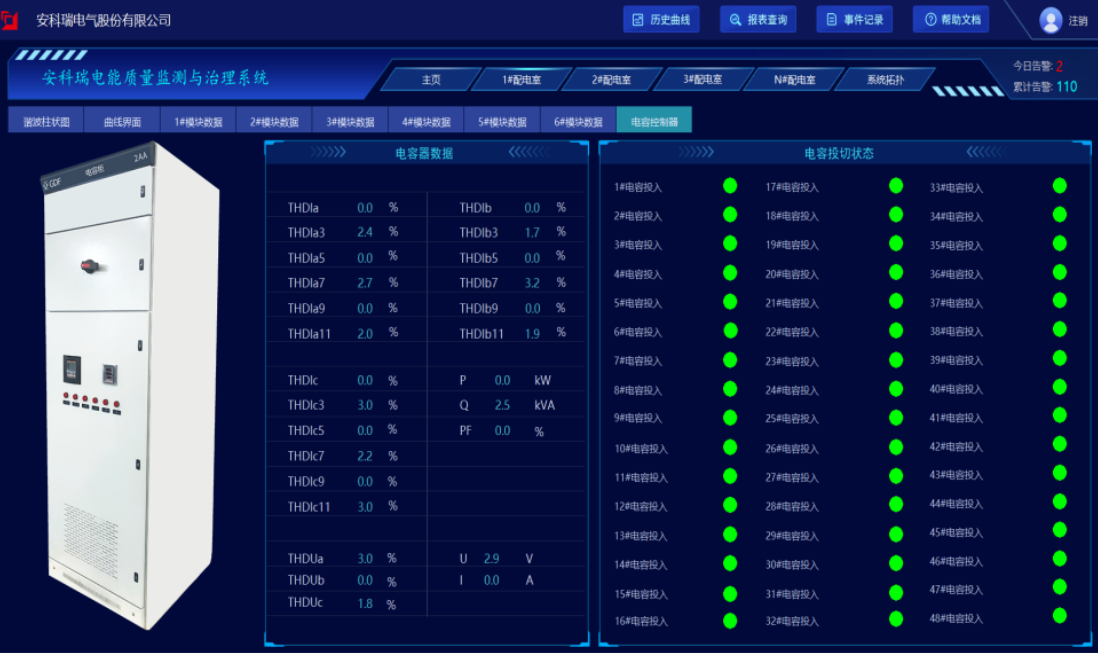Screen dimensions: 1098x653
Task: Click the 45#电容投入 label
Action: click(956, 533)
